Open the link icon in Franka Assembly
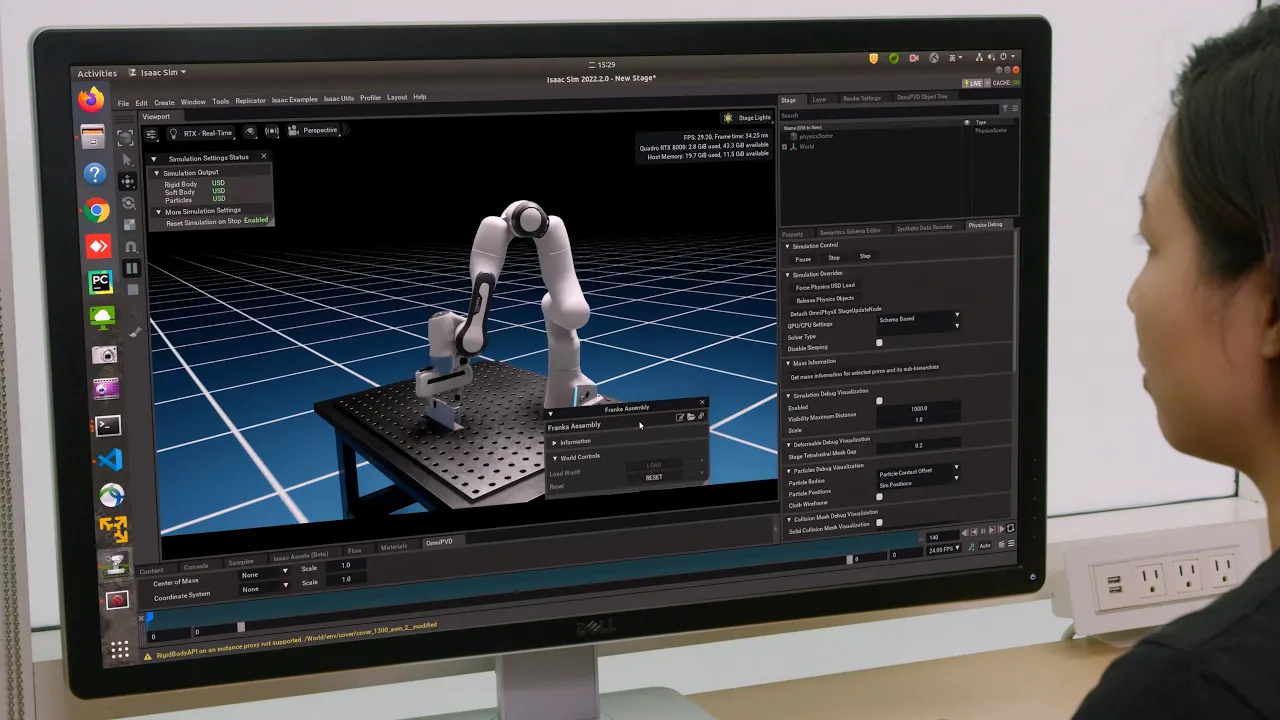The width and height of the screenshot is (1280, 720). coord(701,416)
